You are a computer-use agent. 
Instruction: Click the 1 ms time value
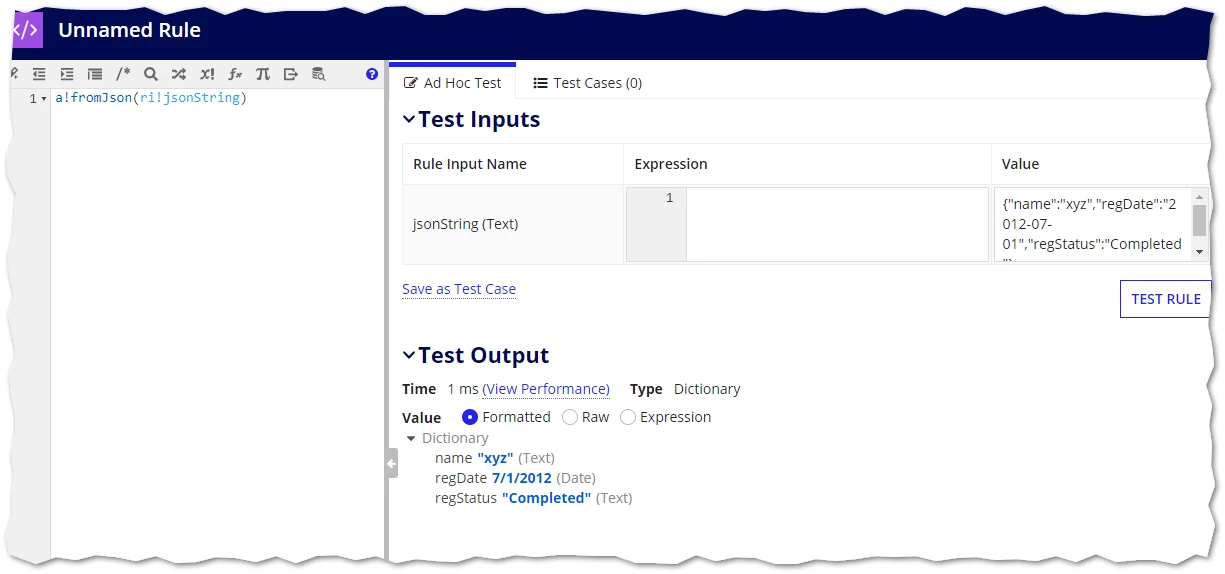click(x=463, y=389)
